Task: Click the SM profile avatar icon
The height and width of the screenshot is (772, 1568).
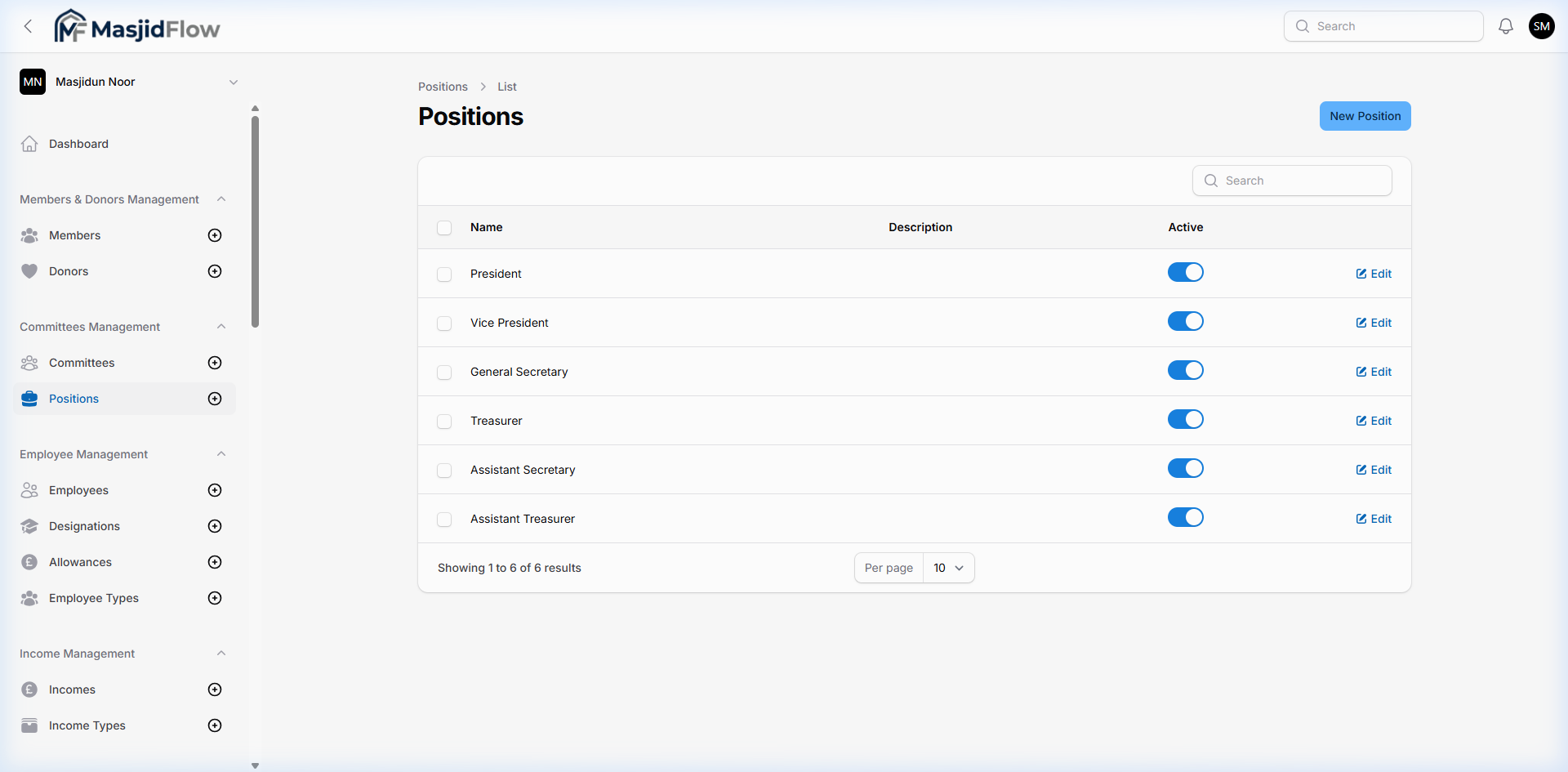Action: click(x=1542, y=25)
